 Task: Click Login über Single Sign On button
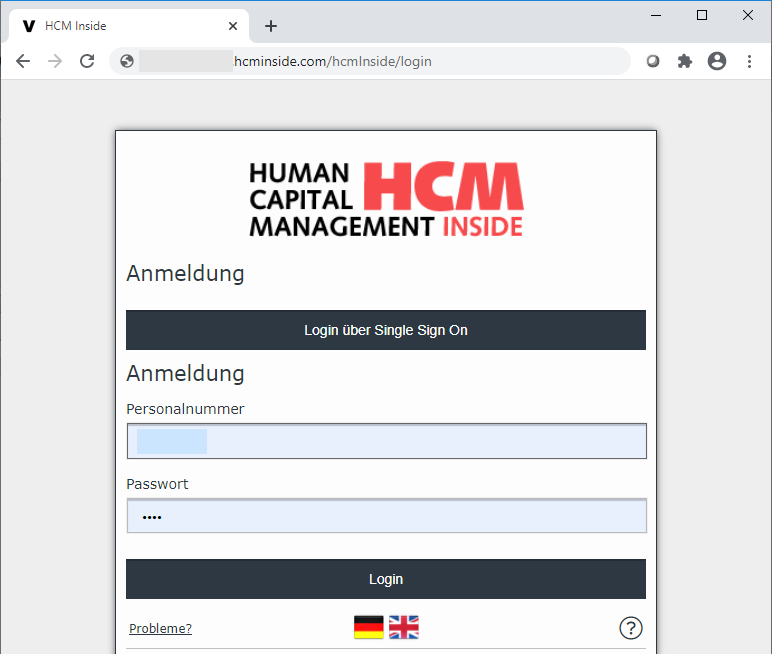coord(386,330)
